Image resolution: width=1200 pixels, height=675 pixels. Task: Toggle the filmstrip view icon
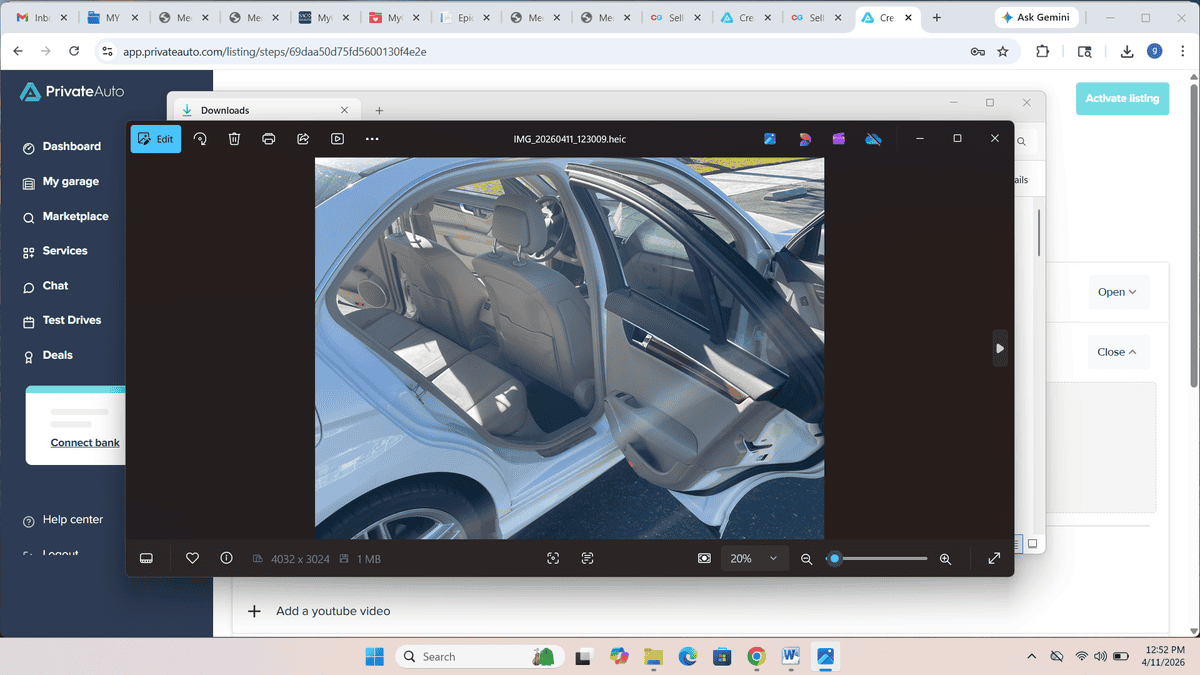[x=146, y=558]
